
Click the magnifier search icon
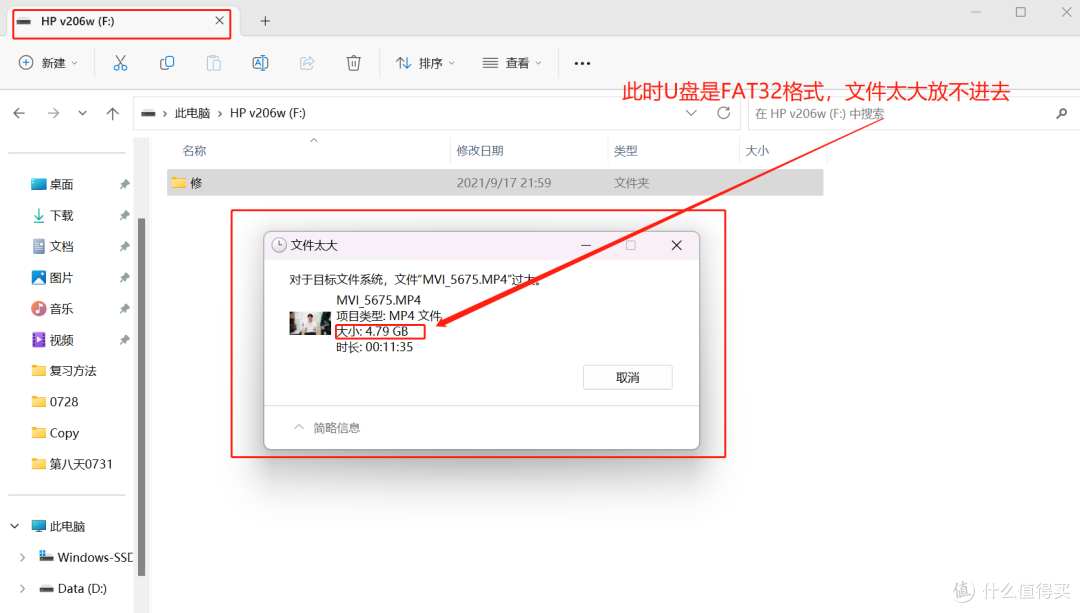tap(1061, 114)
